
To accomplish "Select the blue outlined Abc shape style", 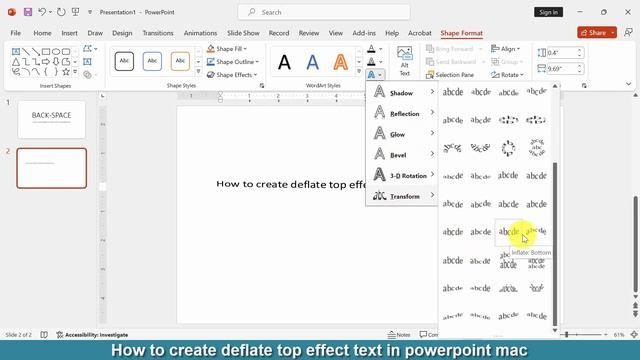I will point(152,61).
